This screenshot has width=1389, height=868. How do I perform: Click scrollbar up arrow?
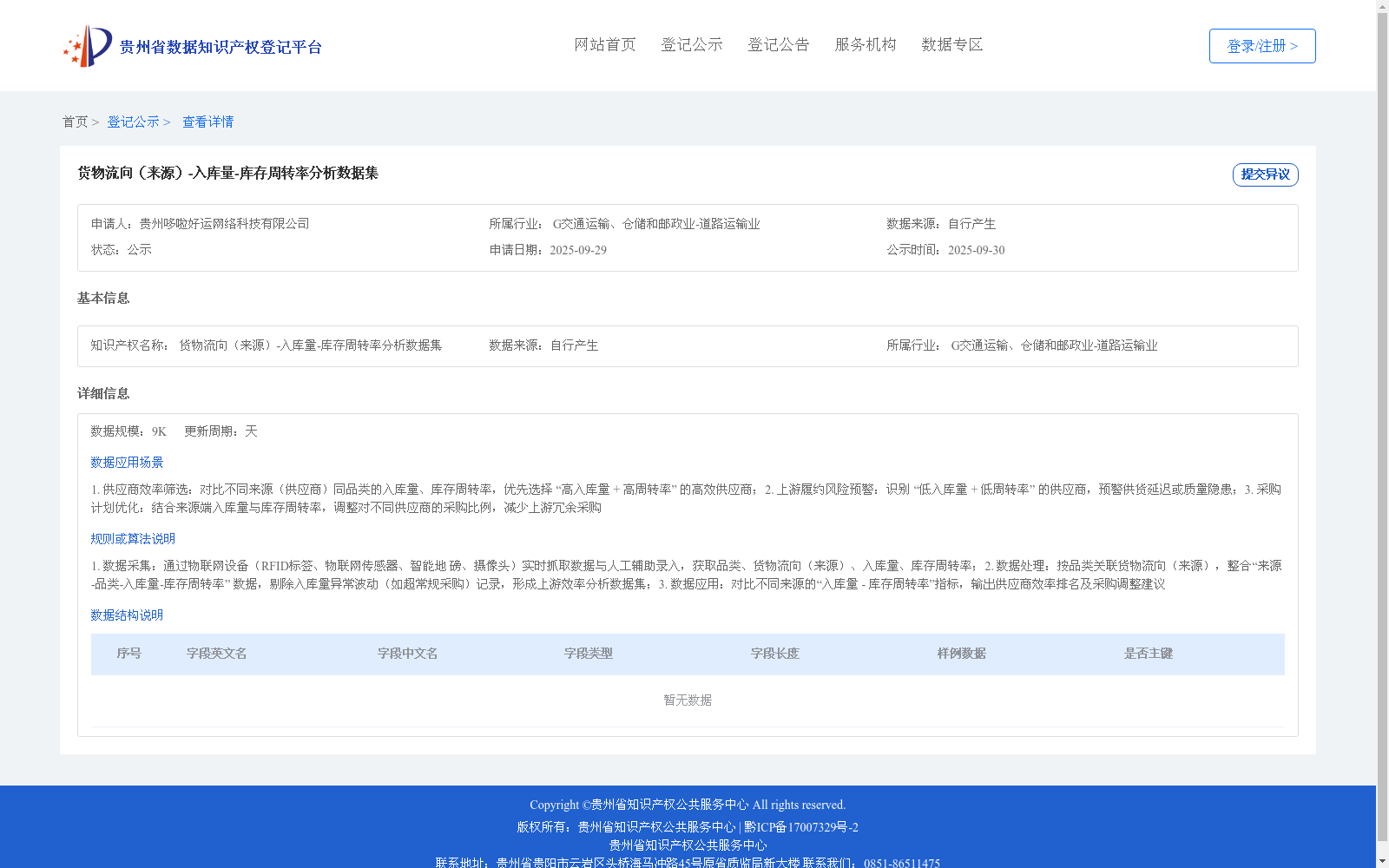1382,6
